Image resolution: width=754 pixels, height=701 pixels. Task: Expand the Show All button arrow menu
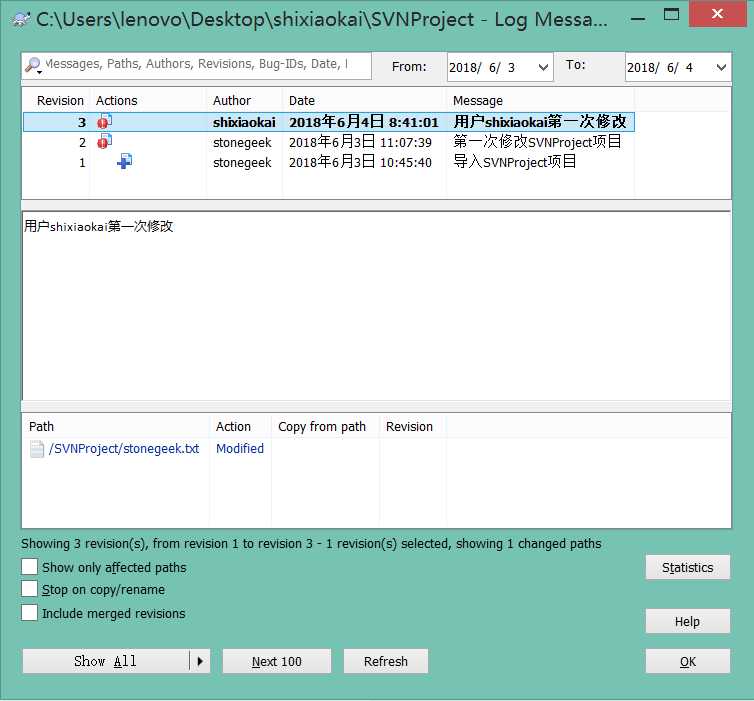(x=200, y=661)
